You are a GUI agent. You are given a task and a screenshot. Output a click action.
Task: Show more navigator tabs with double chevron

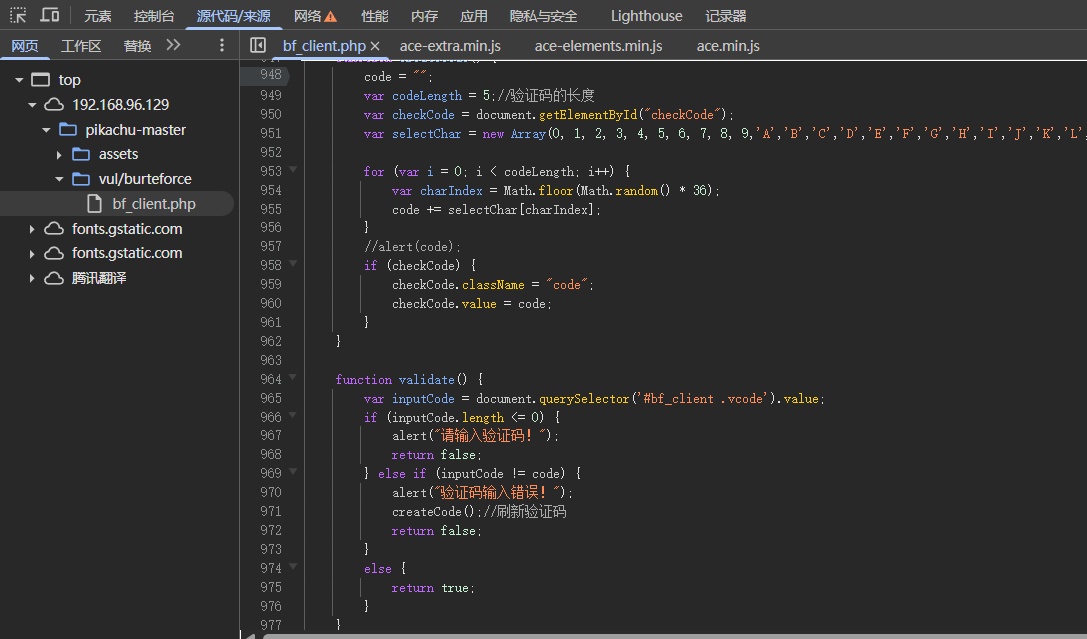[x=173, y=46]
